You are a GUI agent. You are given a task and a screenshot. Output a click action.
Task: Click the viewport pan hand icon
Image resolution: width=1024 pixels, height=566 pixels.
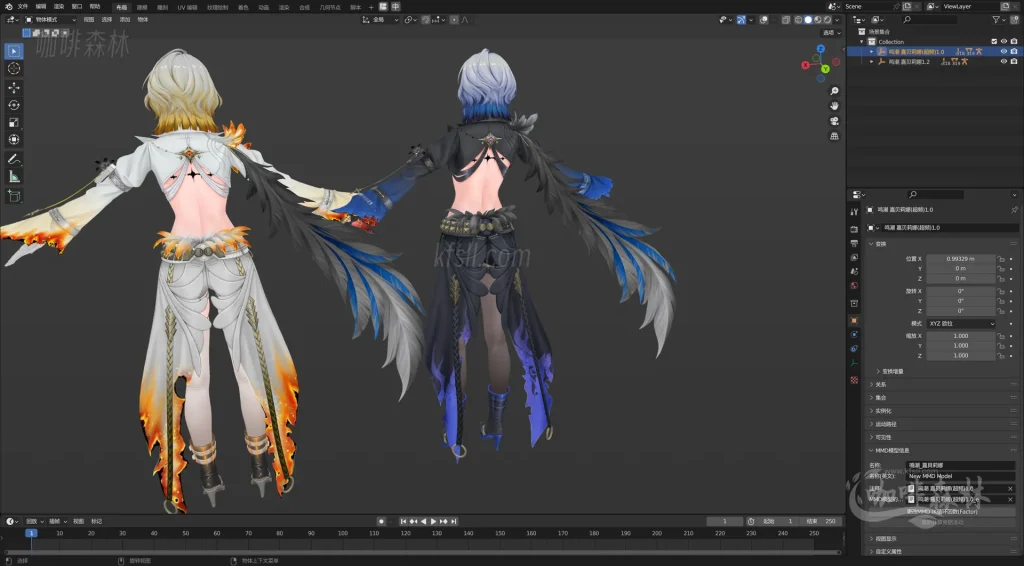click(834, 106)
